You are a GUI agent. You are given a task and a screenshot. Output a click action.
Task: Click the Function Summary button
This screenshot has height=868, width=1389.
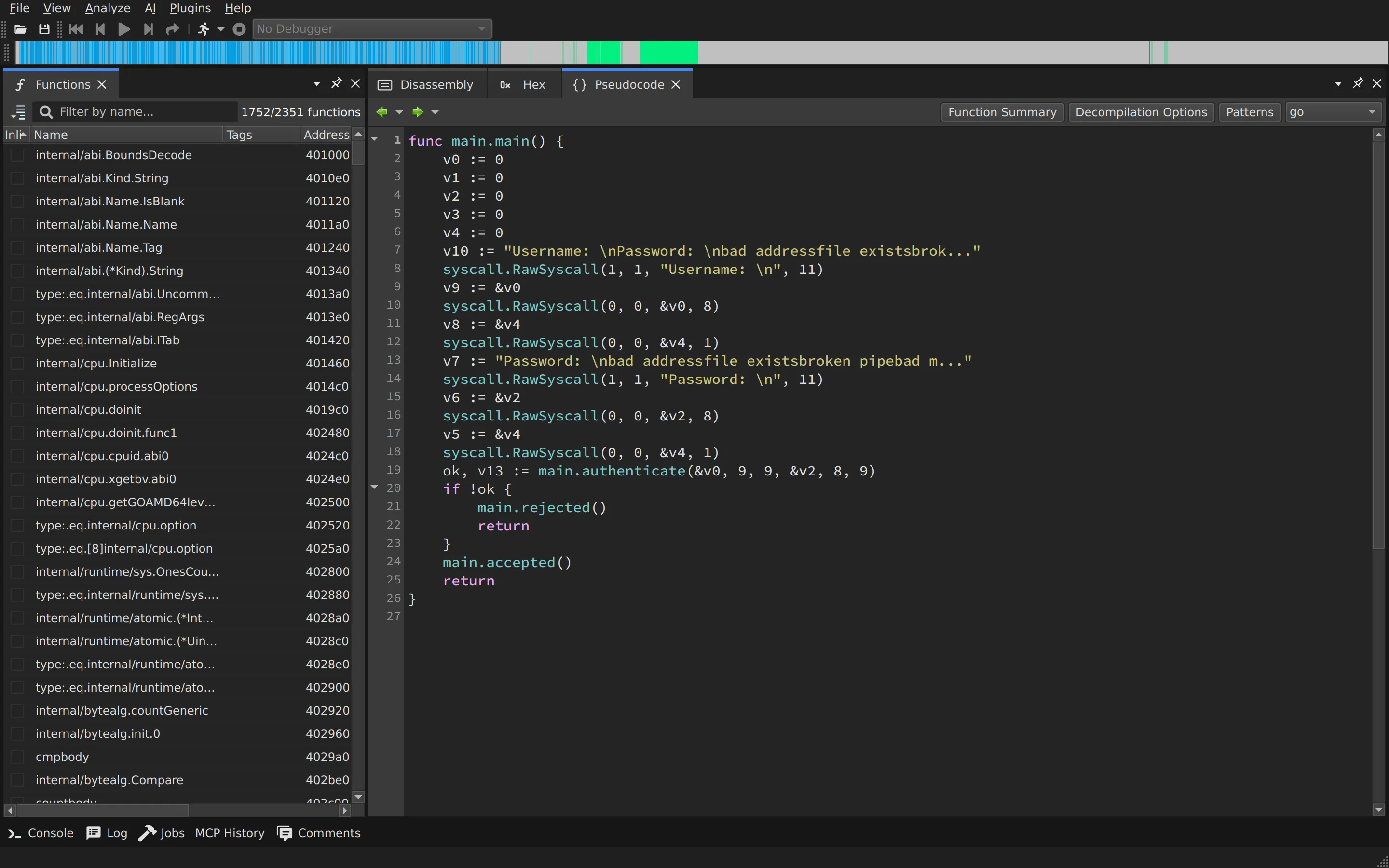tap(1002, 112)
